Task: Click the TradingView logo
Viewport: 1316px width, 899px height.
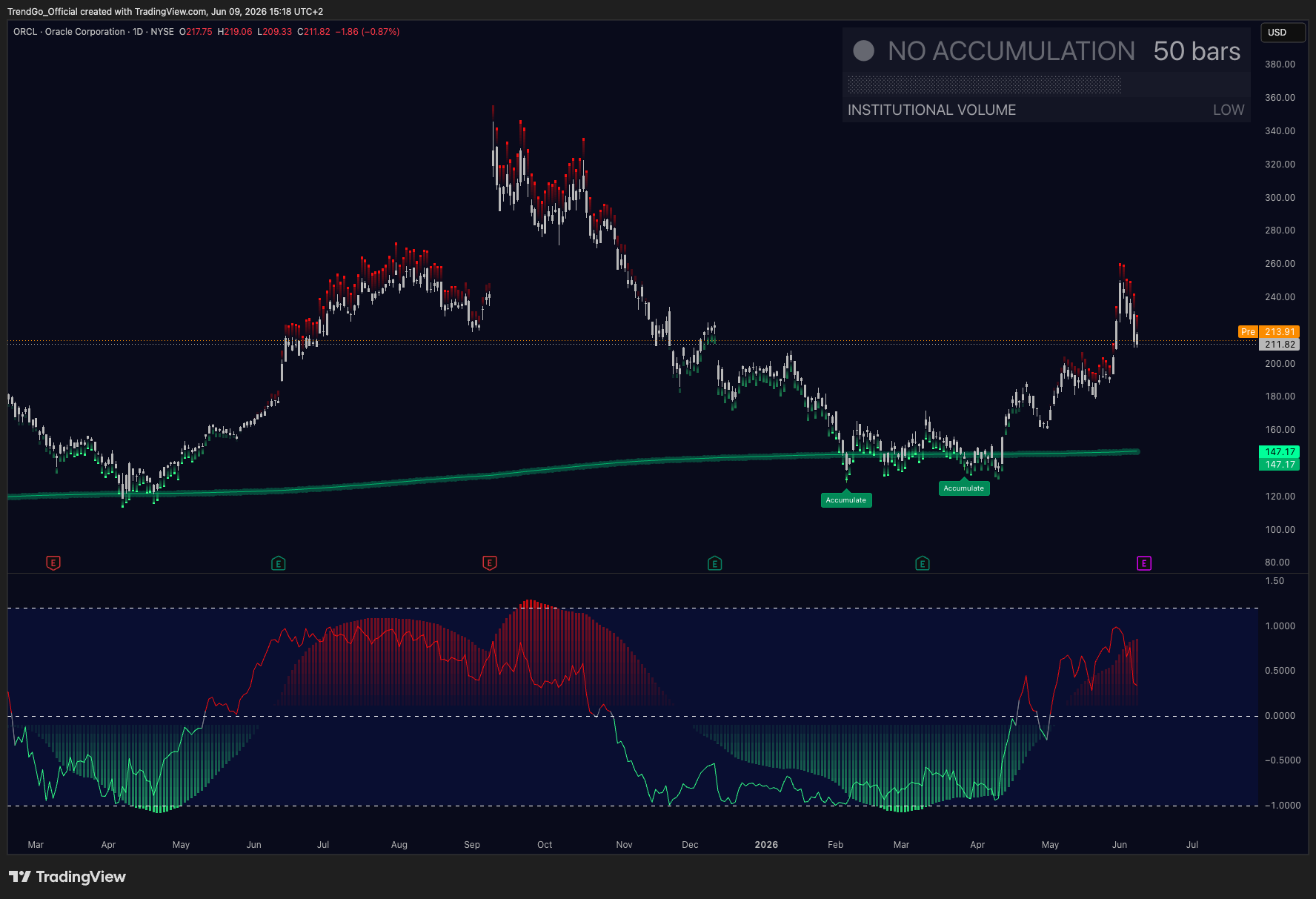Action: pos(67,877)
